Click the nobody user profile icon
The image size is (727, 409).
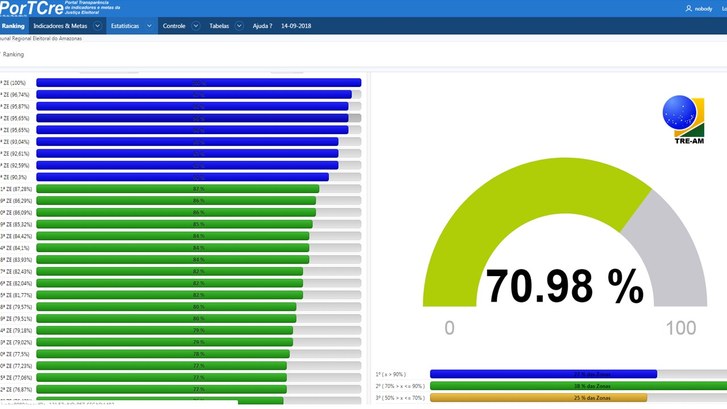click(688, 8)
